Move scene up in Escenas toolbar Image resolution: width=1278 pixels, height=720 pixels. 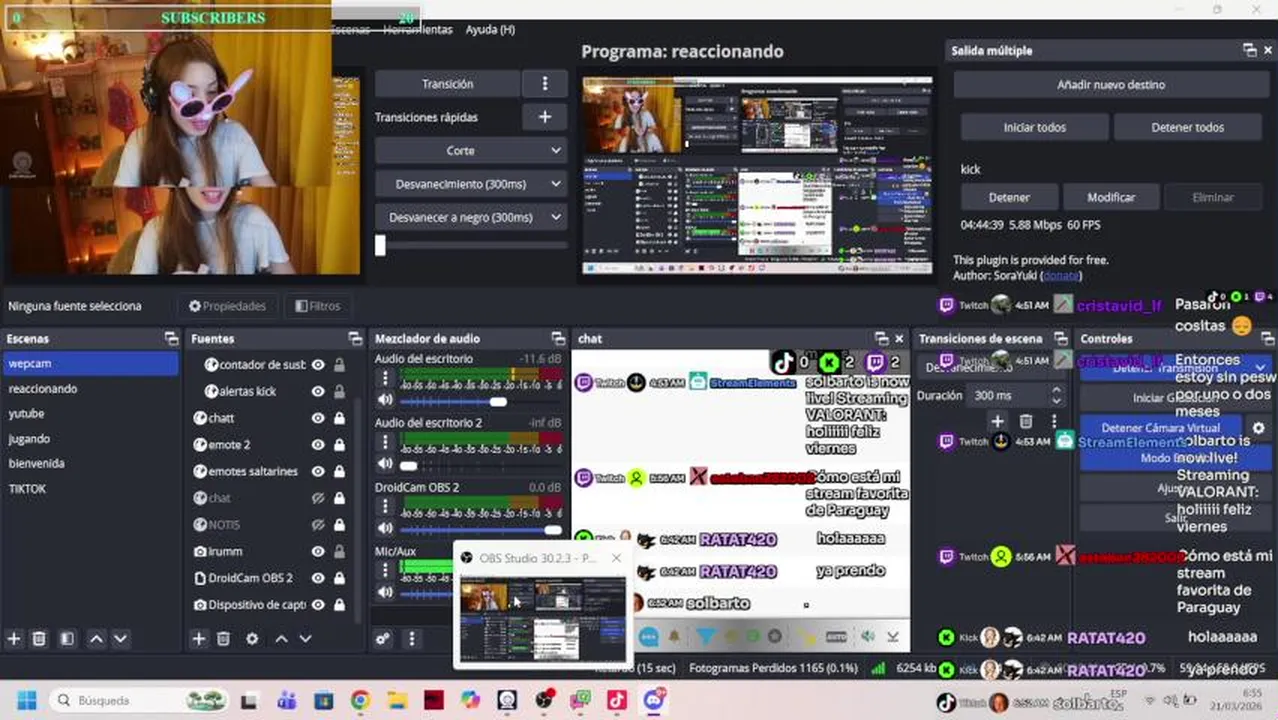pos(96,638)
